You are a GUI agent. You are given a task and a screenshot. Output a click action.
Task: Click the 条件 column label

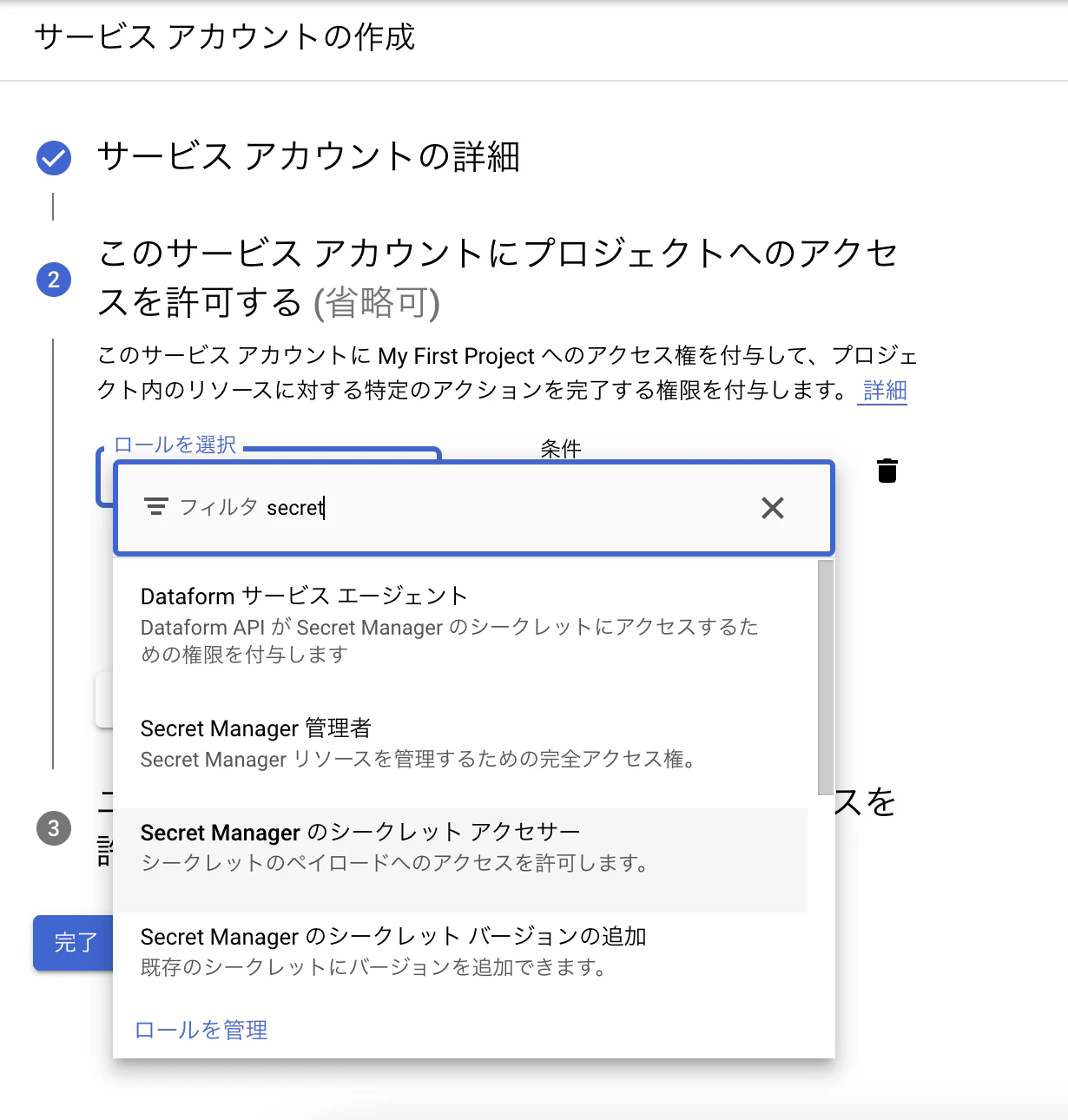pos(561,449)
